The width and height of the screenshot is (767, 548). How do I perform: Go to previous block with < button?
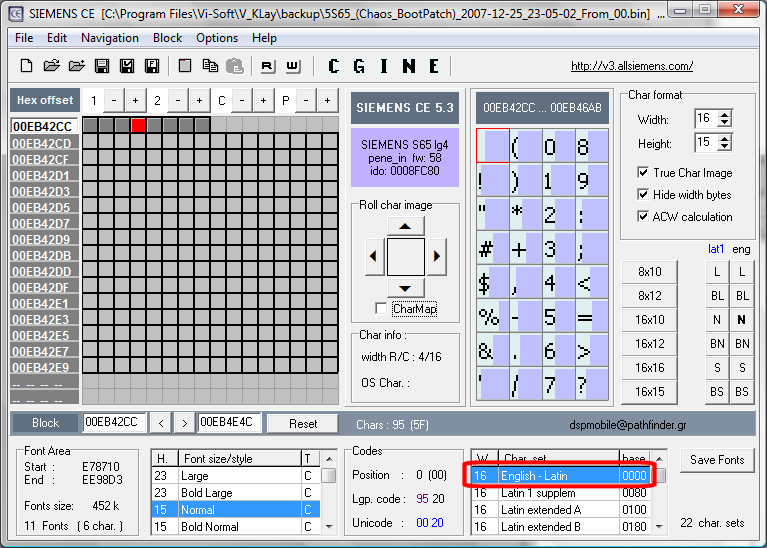click(161, 423)
